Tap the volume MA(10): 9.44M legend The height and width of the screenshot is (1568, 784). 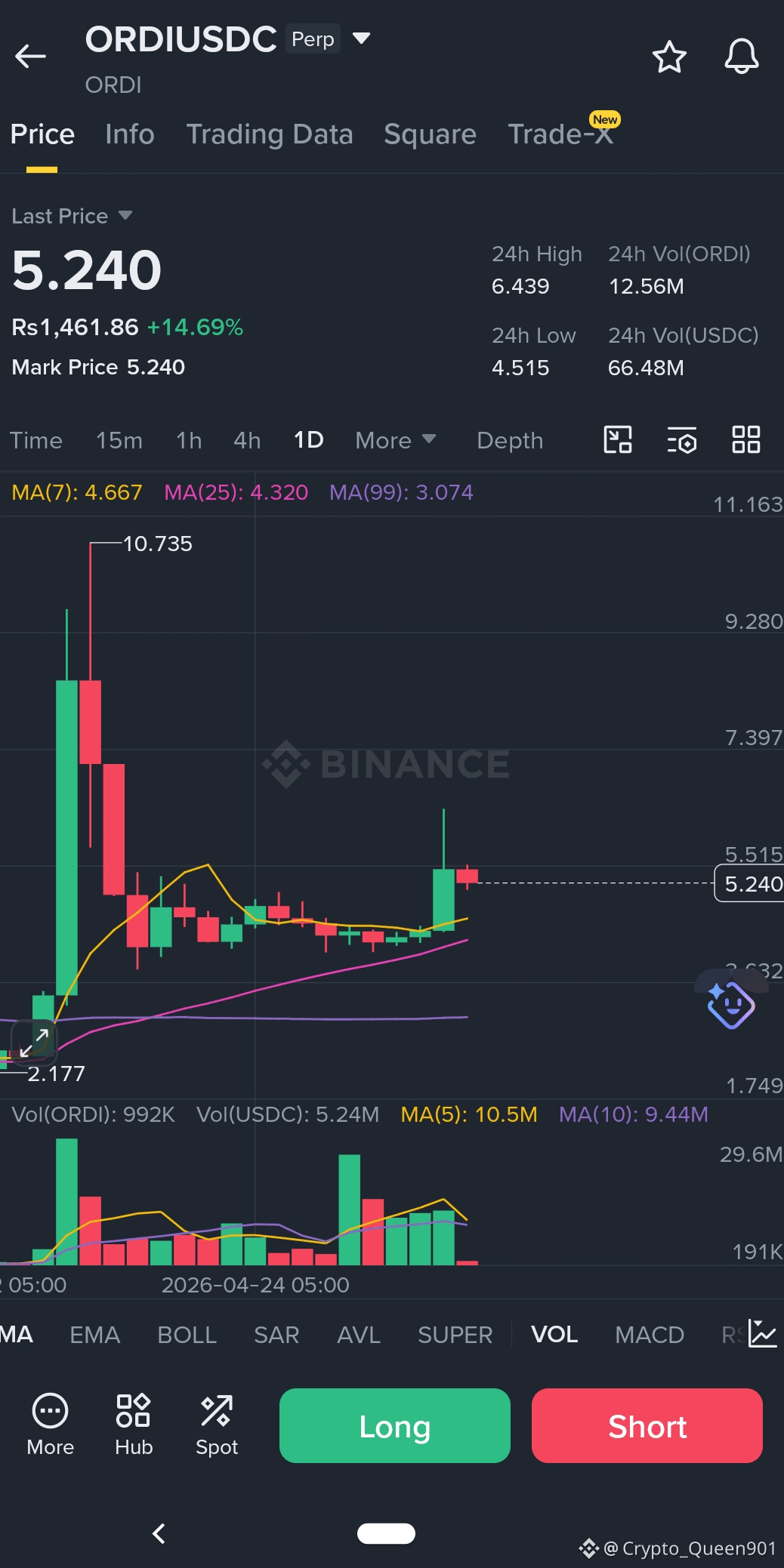click(634, 1114)
